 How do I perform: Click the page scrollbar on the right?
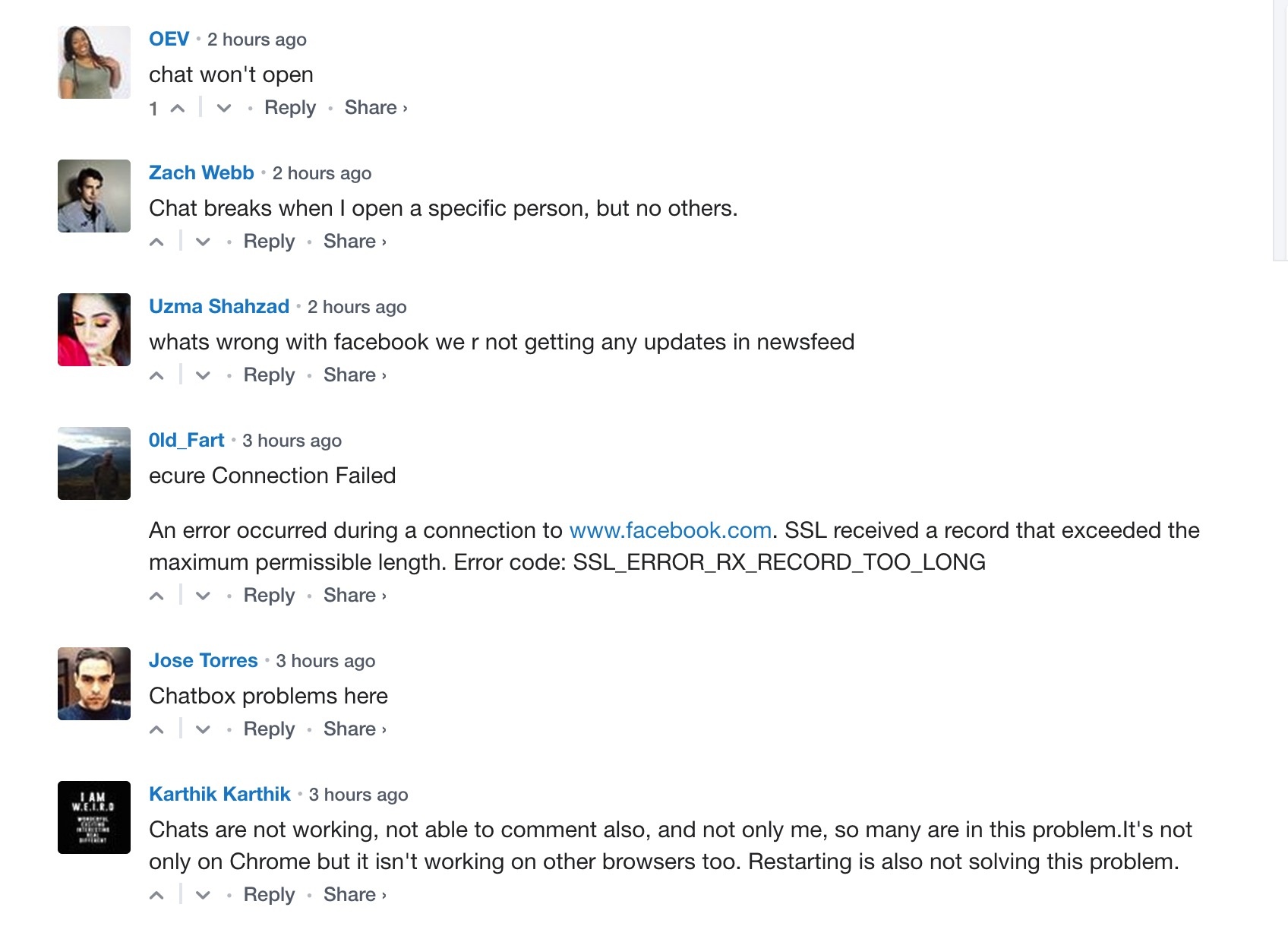(x=1280, y=129)
